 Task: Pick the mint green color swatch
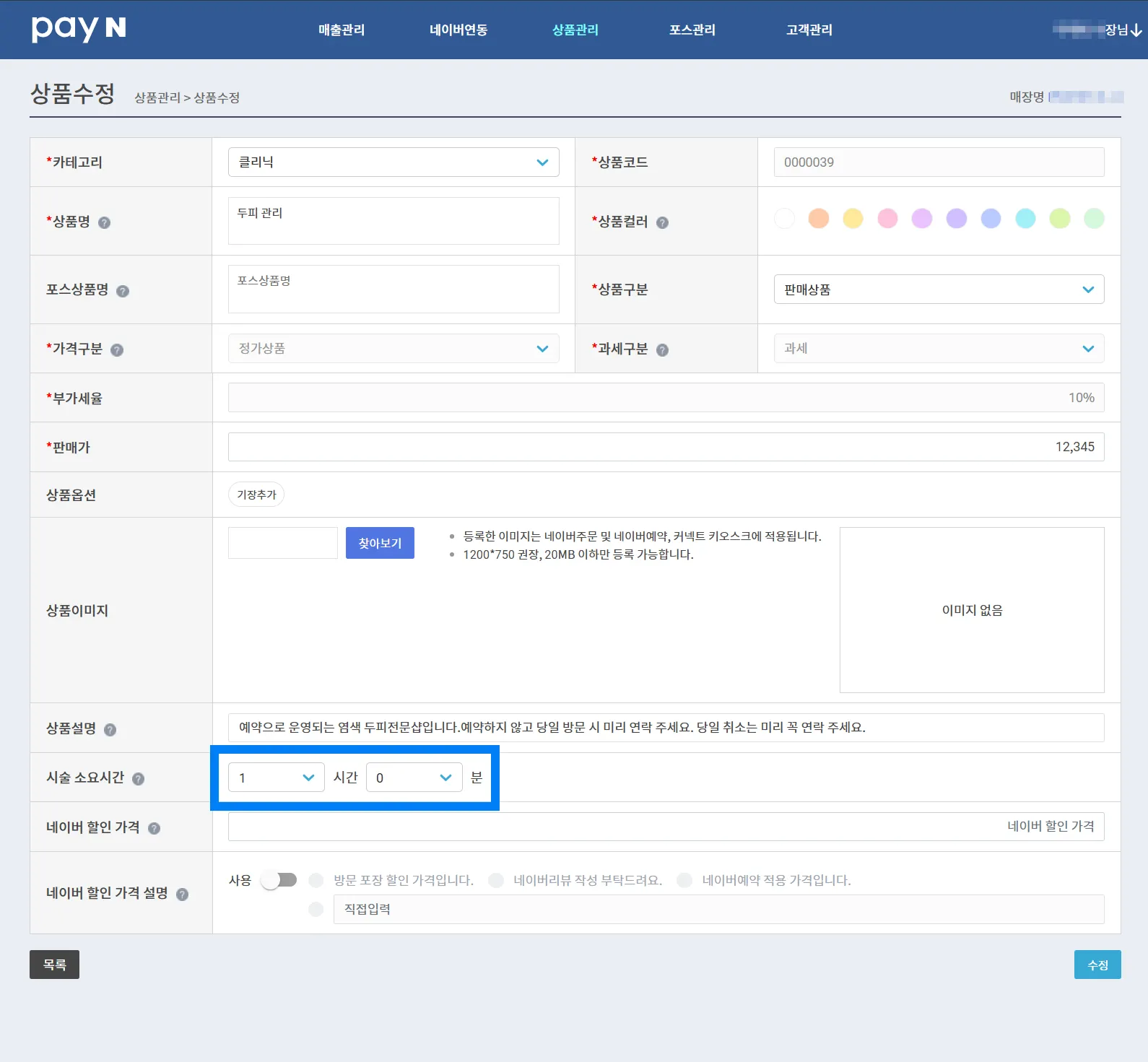pyautogui.click(x=1095, y=218)
